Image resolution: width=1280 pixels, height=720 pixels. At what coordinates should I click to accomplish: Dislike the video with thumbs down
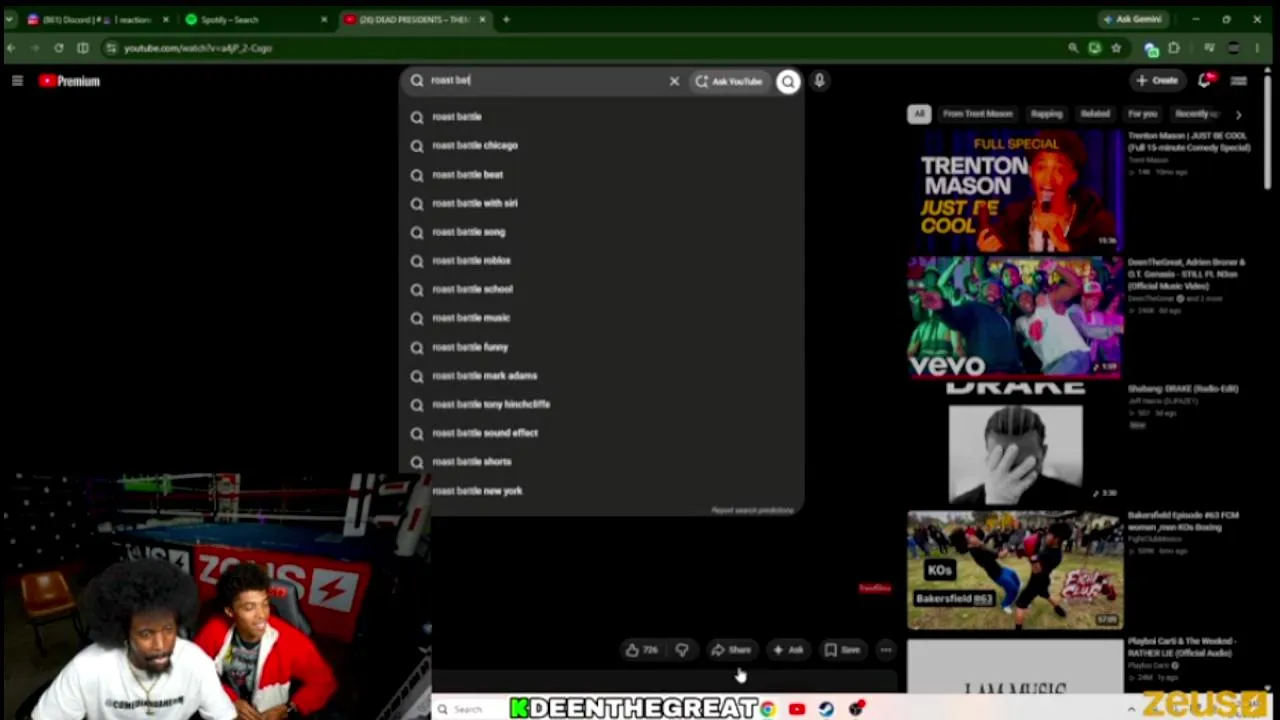click(682, 650)
